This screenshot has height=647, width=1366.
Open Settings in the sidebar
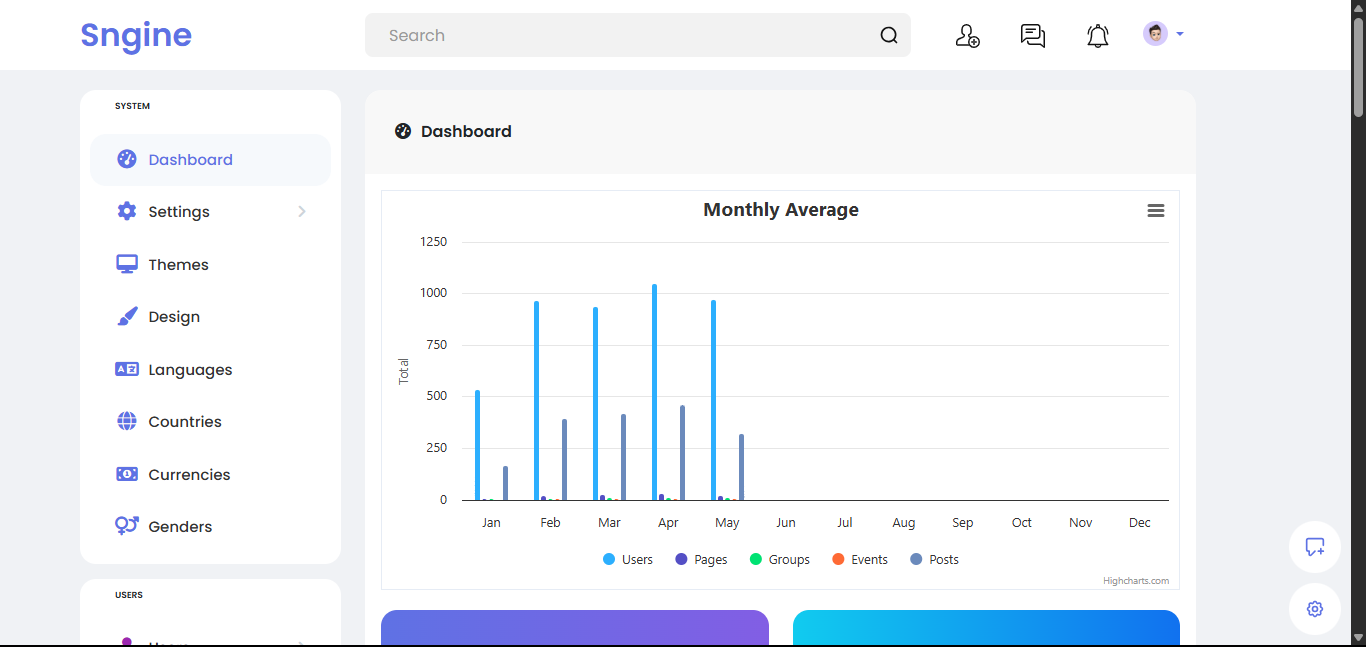[210, 212]
